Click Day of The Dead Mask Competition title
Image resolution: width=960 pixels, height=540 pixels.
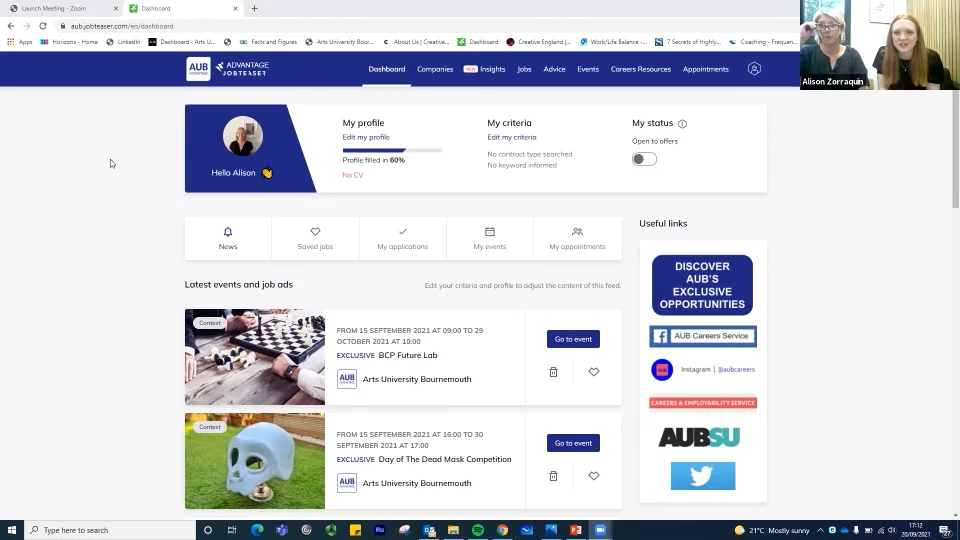coord(444,459)
